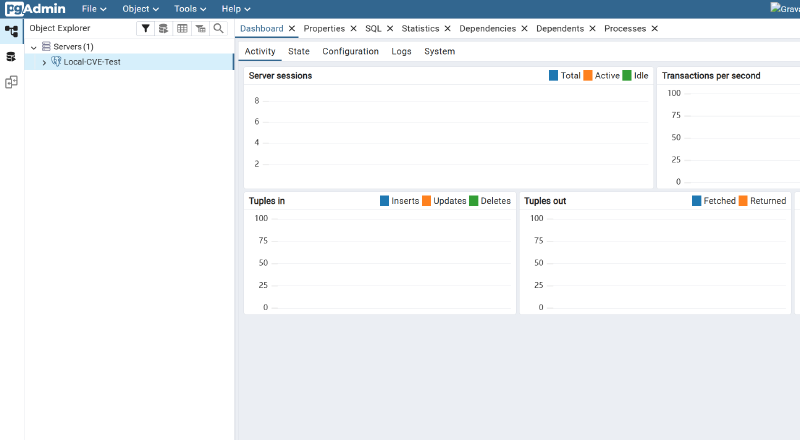Screen dimensions: 800x440
Task: Click the blue Inserts legend swatch
Action: pyautogui.click(x=384, y=201)
